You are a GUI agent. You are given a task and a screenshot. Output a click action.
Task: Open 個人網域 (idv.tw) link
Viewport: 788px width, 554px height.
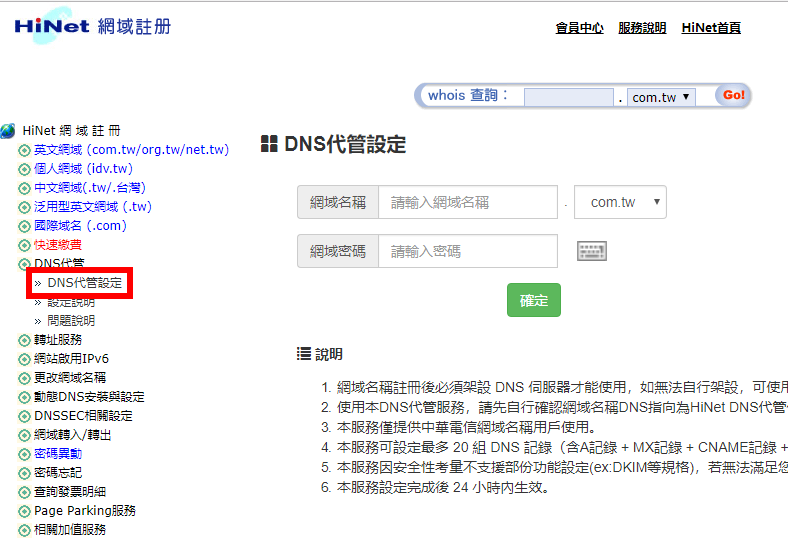click(x=83, y=168)
